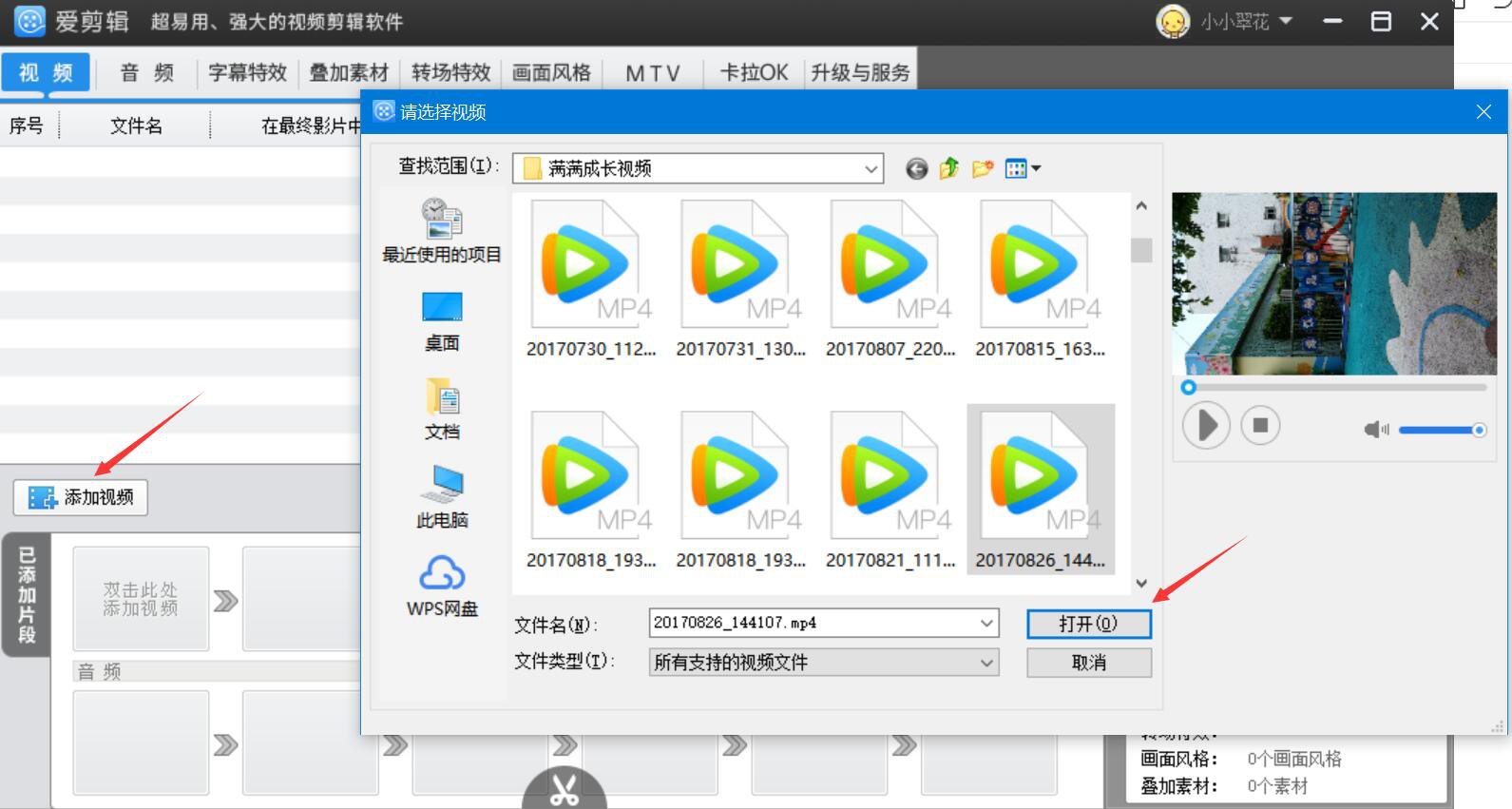Click the 添加视频 button
Image resolution: width=1512 pixels, height=809 pixels.
[x=81, y=497]
